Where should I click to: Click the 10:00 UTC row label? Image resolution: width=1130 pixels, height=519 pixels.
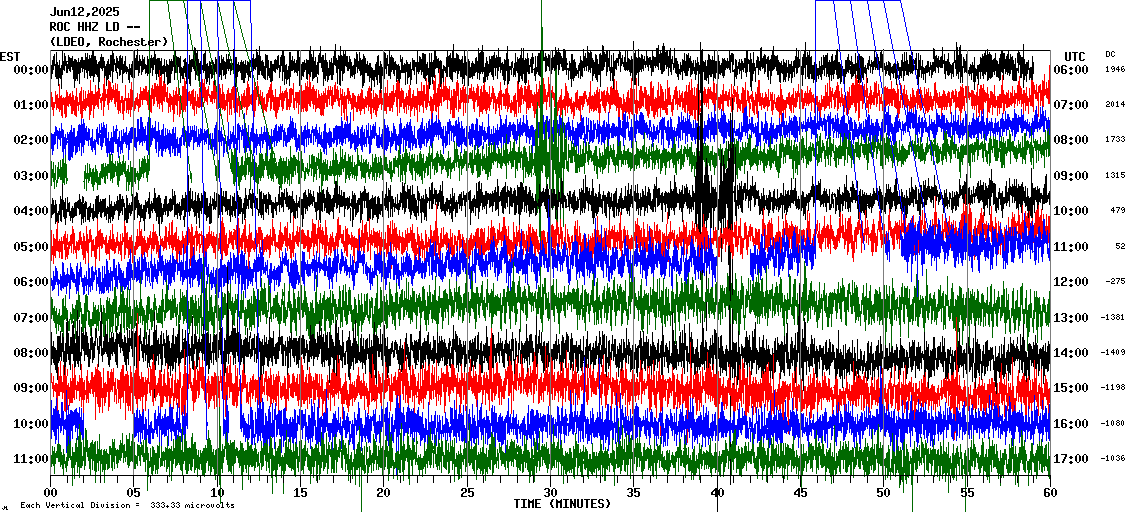[x=1071, y=211]
